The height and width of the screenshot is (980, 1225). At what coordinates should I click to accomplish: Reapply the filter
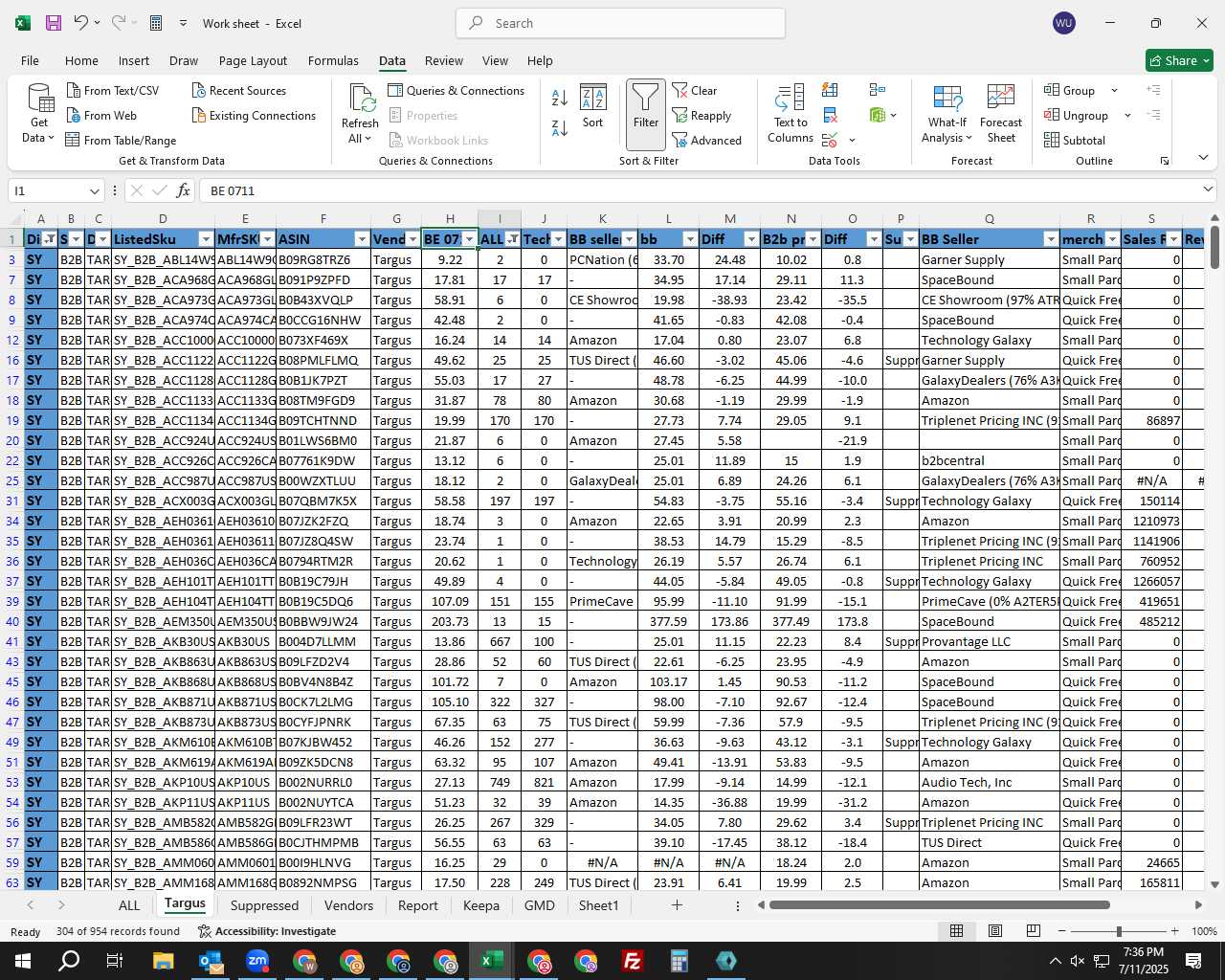tap(702, 116)
